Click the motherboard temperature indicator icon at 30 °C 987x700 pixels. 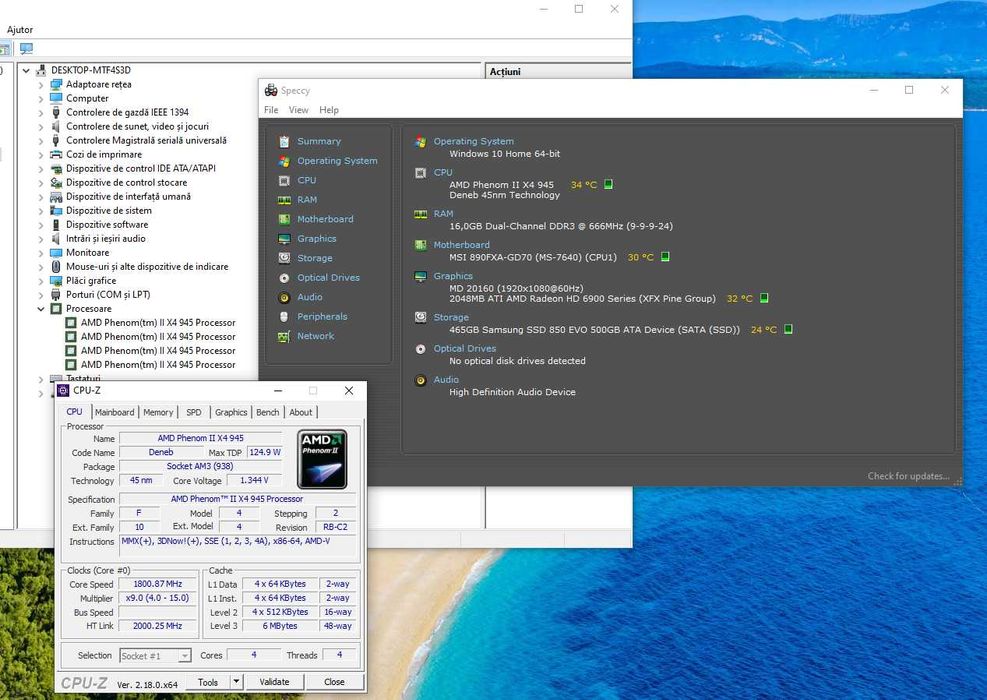[x=665, y=257]
